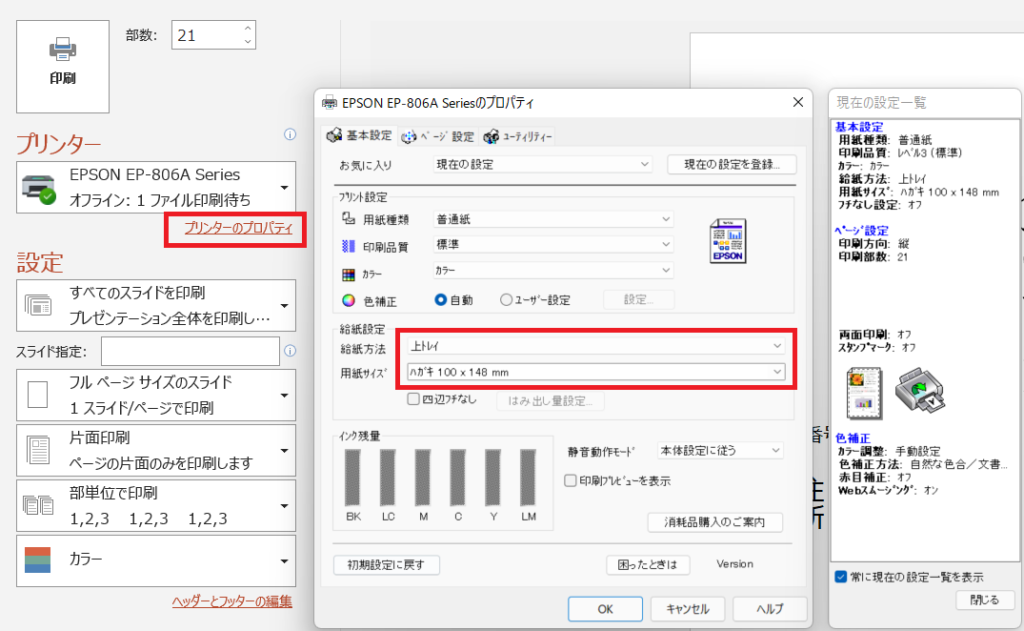
Task: Select the ユーザー設定 radio button
Action: pos(506,299)
